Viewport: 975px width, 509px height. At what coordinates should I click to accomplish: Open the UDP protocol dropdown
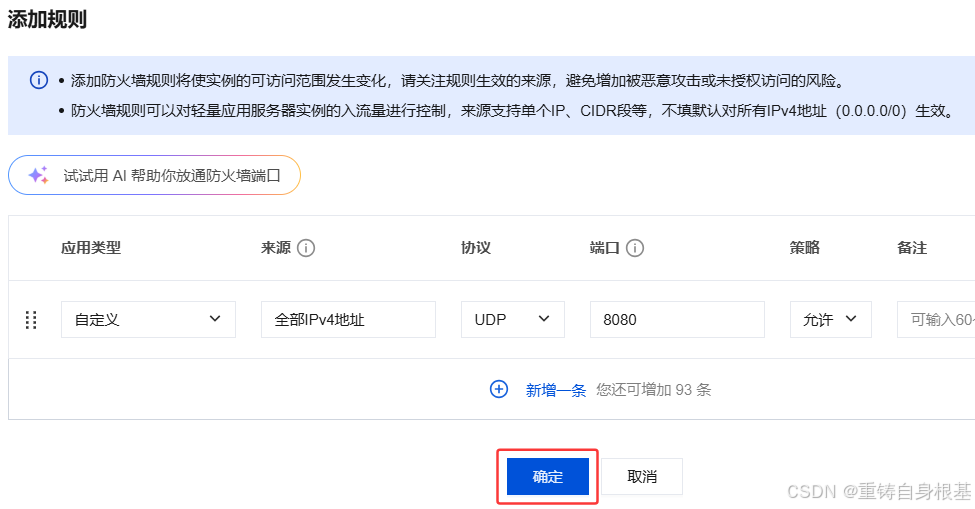[512, 320]
